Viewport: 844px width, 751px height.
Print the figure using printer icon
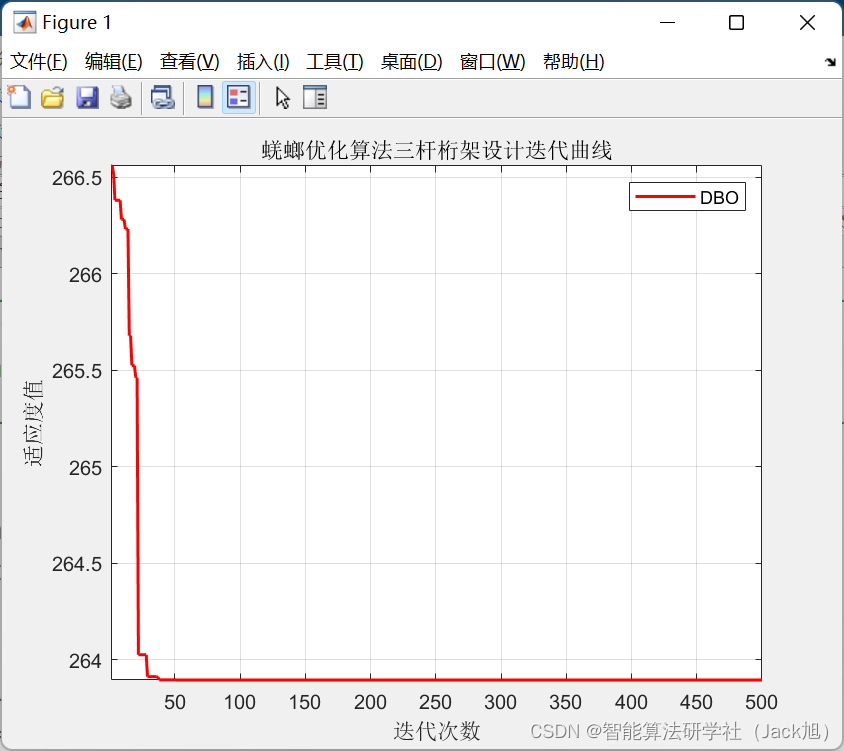(x=121, y=97)
